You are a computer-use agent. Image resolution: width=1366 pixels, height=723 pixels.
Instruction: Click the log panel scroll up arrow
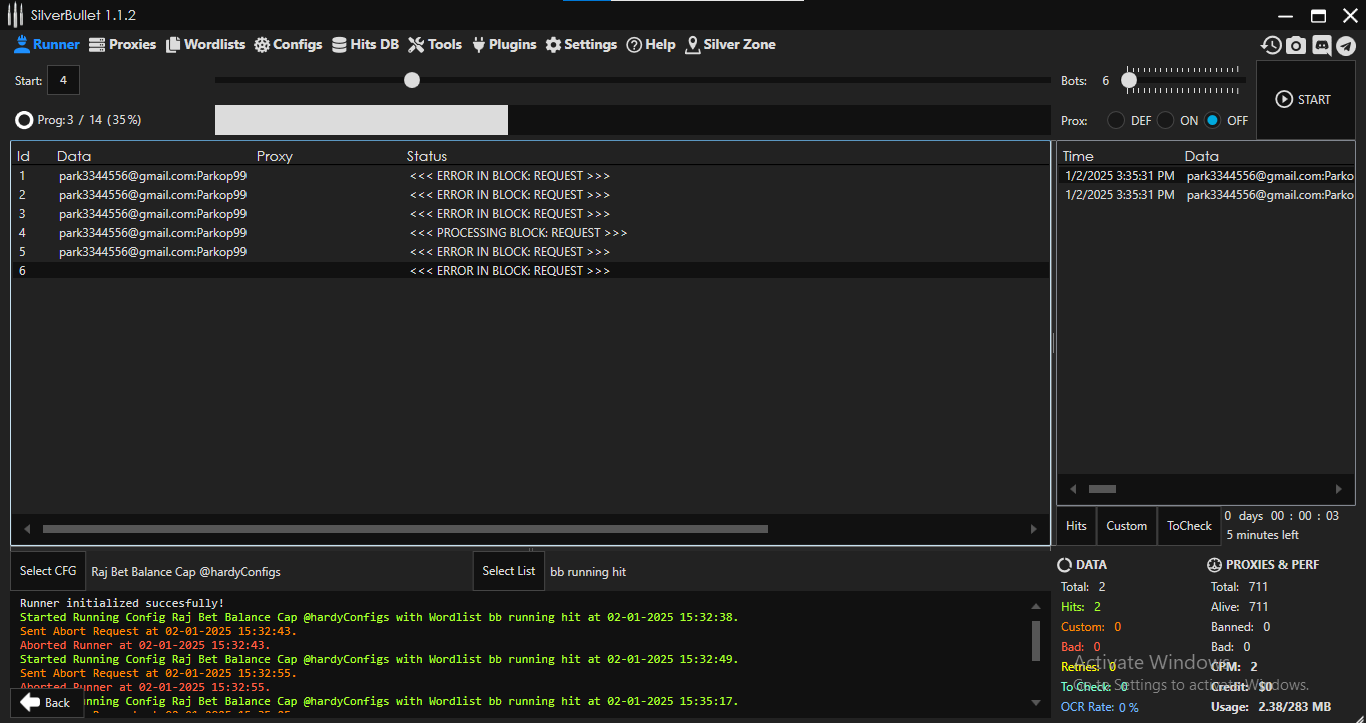(1036, 606)
